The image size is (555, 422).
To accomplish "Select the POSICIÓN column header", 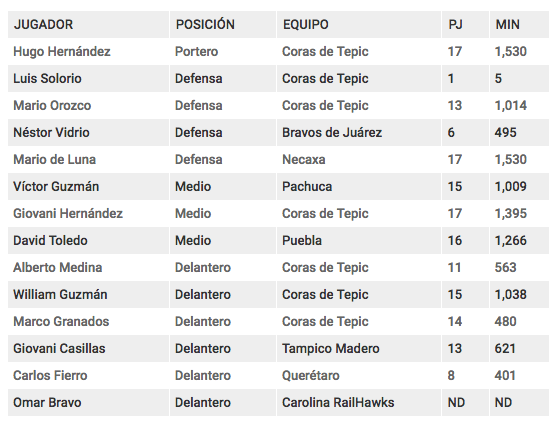I will 205,24.
